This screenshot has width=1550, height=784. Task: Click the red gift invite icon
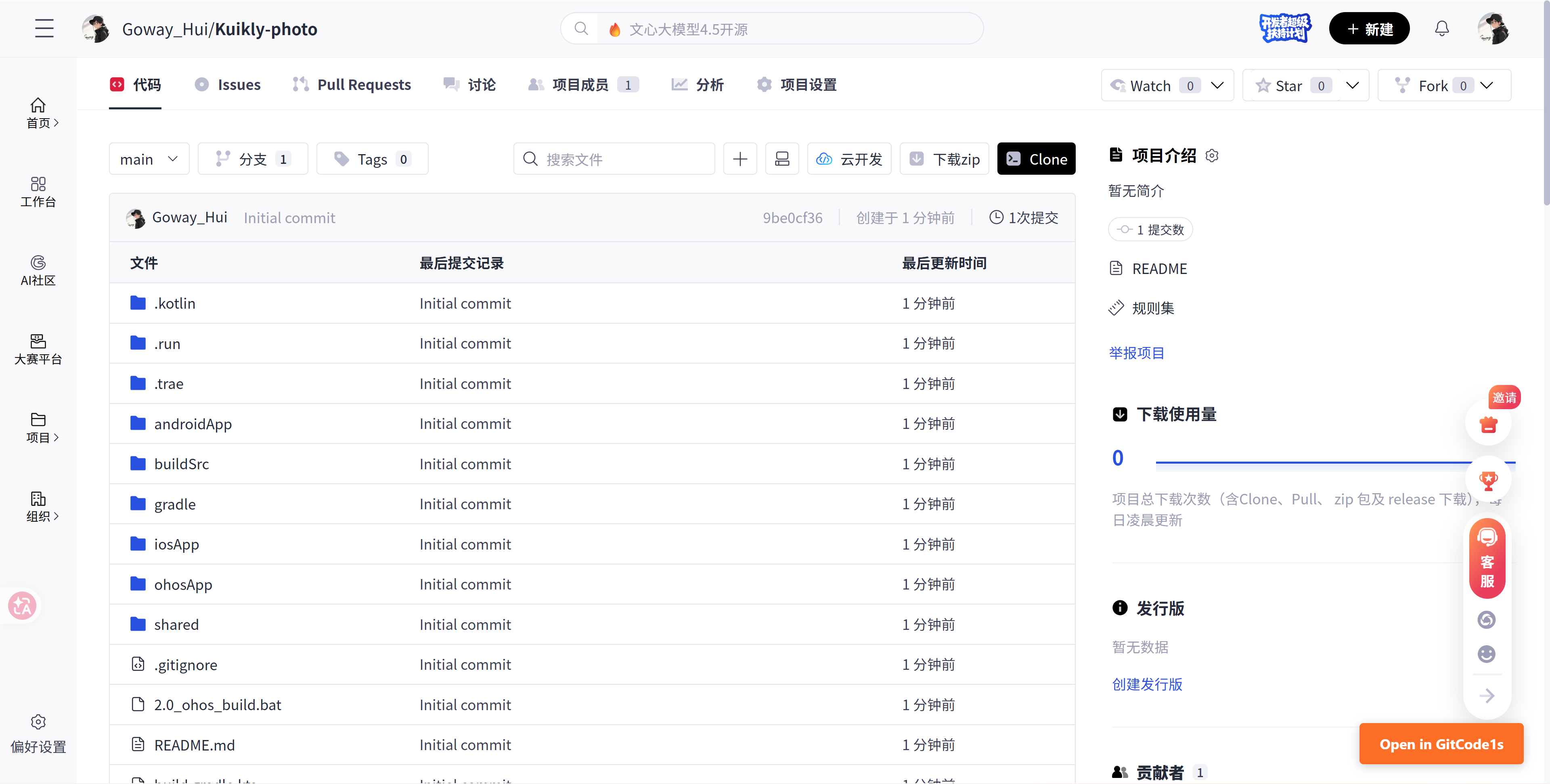pyautogui.click(x=1488, y=424)
